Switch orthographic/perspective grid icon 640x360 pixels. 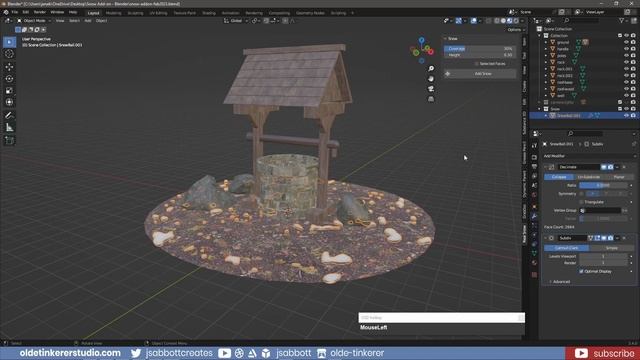pyautogui.click(x=431, y=99)
